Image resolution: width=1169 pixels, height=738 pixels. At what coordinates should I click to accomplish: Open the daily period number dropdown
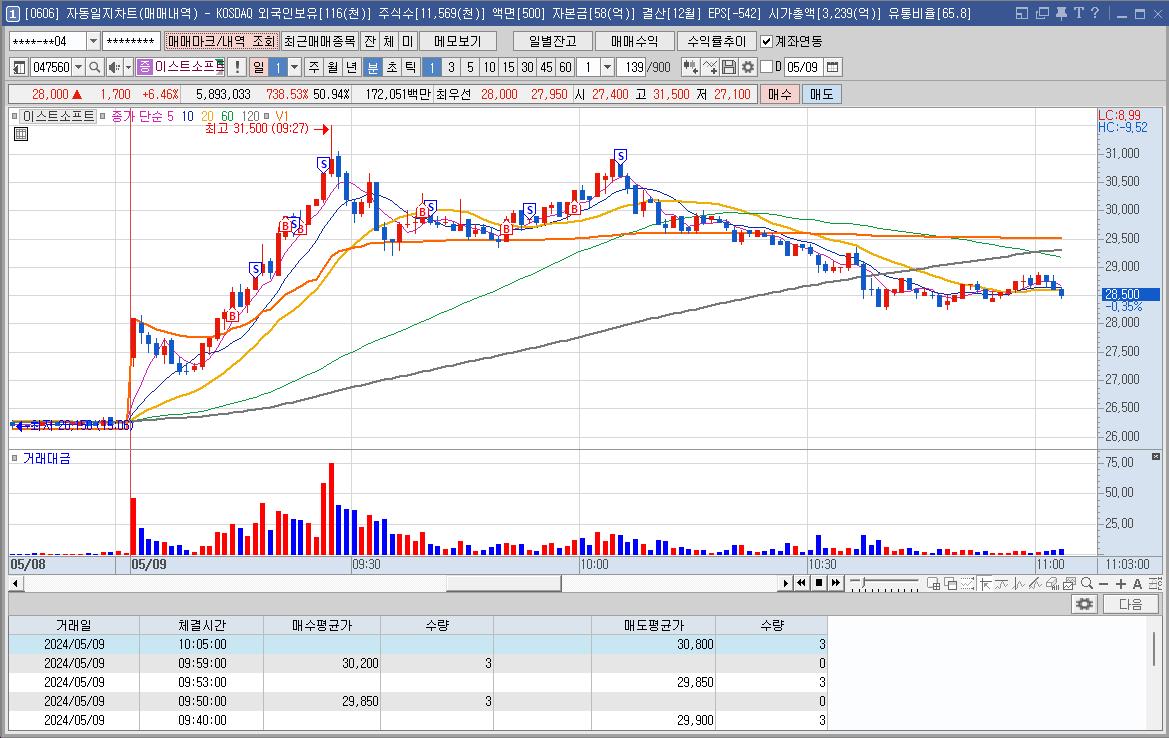pos(294,67)
